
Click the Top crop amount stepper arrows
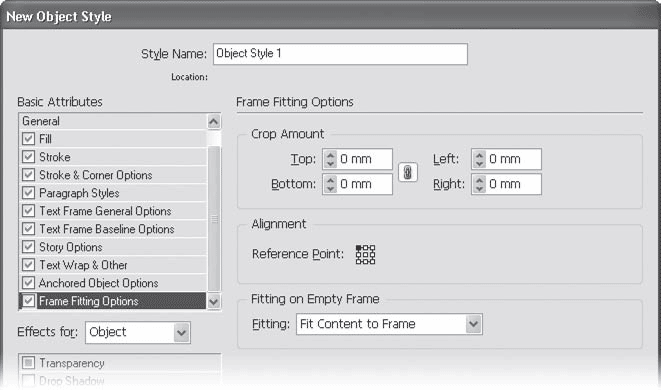pos(330,159)
